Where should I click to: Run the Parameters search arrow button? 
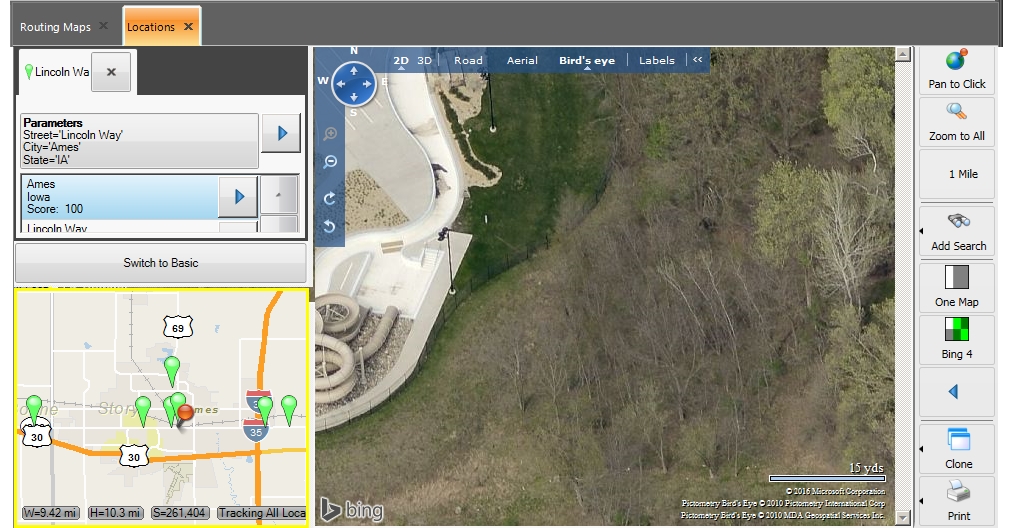tap(281, 133)
